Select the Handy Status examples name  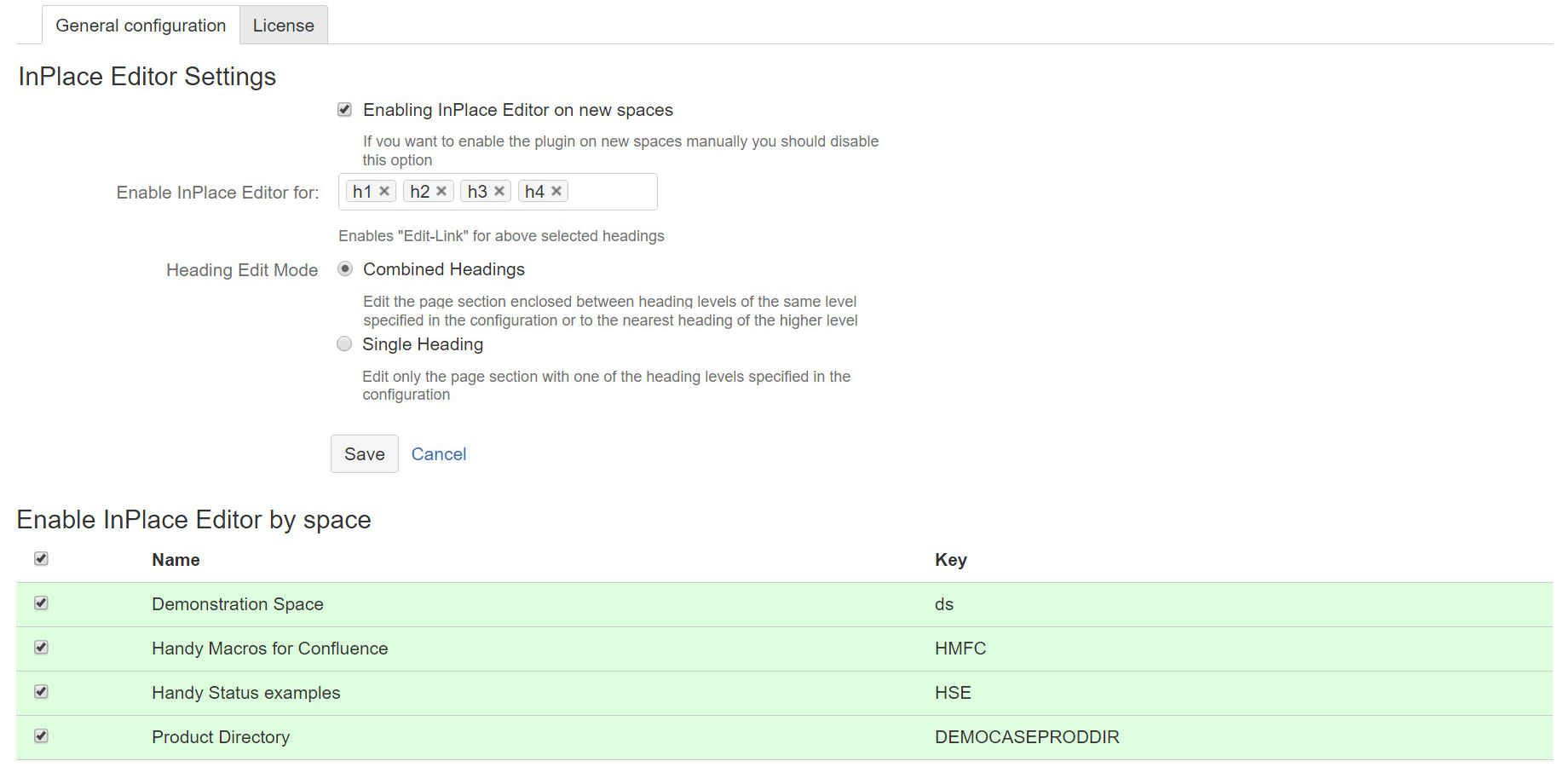pos(246,693)
